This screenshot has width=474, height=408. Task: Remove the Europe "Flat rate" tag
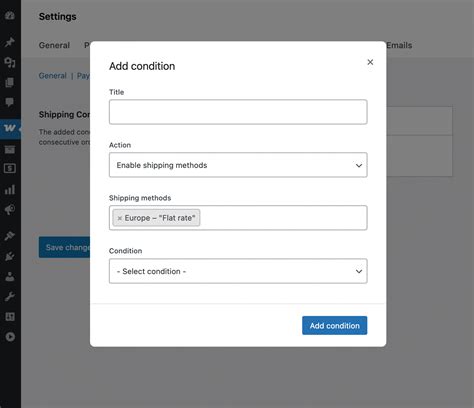119,218
